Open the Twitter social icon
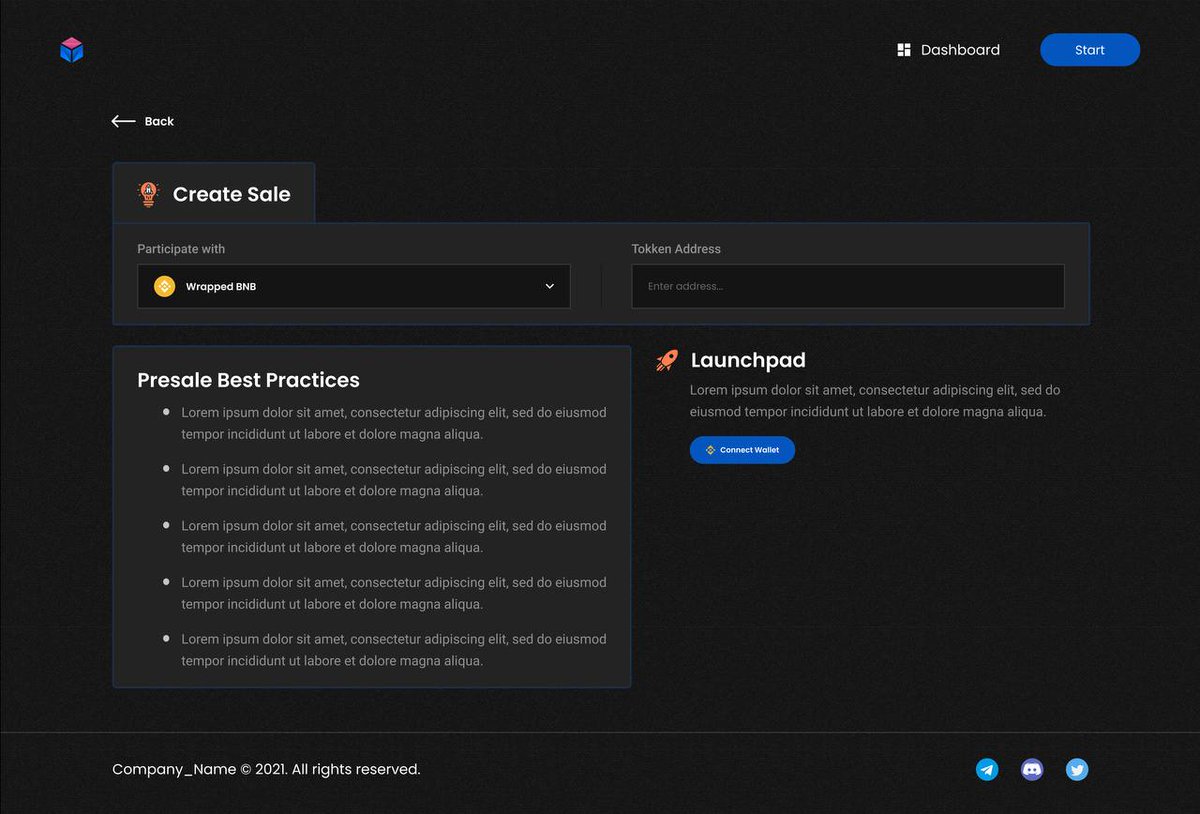Viewport: 1200px width, 814px height. pyautogui.click(x=1077, y=769)
